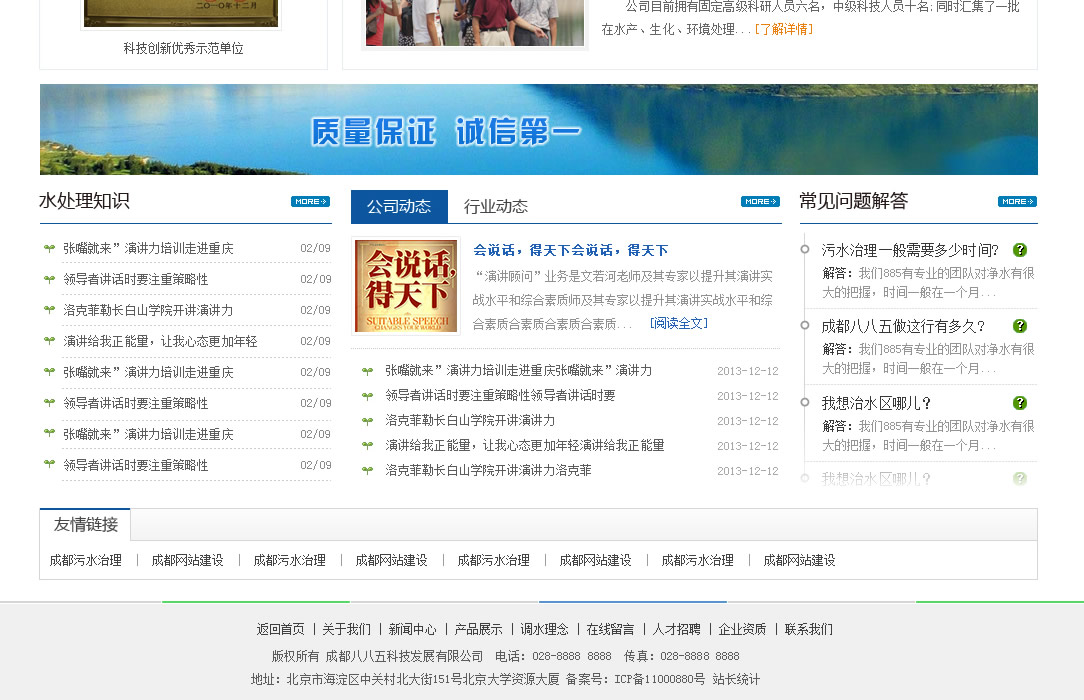Switch to the 行业动态 tab
Screen dimensions: 1084x700
point(496,207)
